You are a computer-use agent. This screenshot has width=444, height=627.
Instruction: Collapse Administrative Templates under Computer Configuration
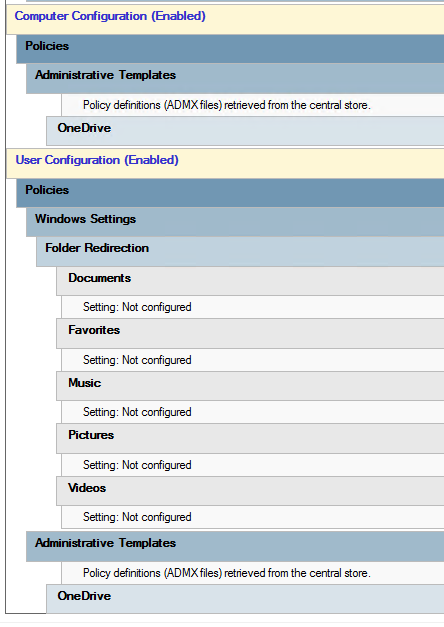pos(235,78)
